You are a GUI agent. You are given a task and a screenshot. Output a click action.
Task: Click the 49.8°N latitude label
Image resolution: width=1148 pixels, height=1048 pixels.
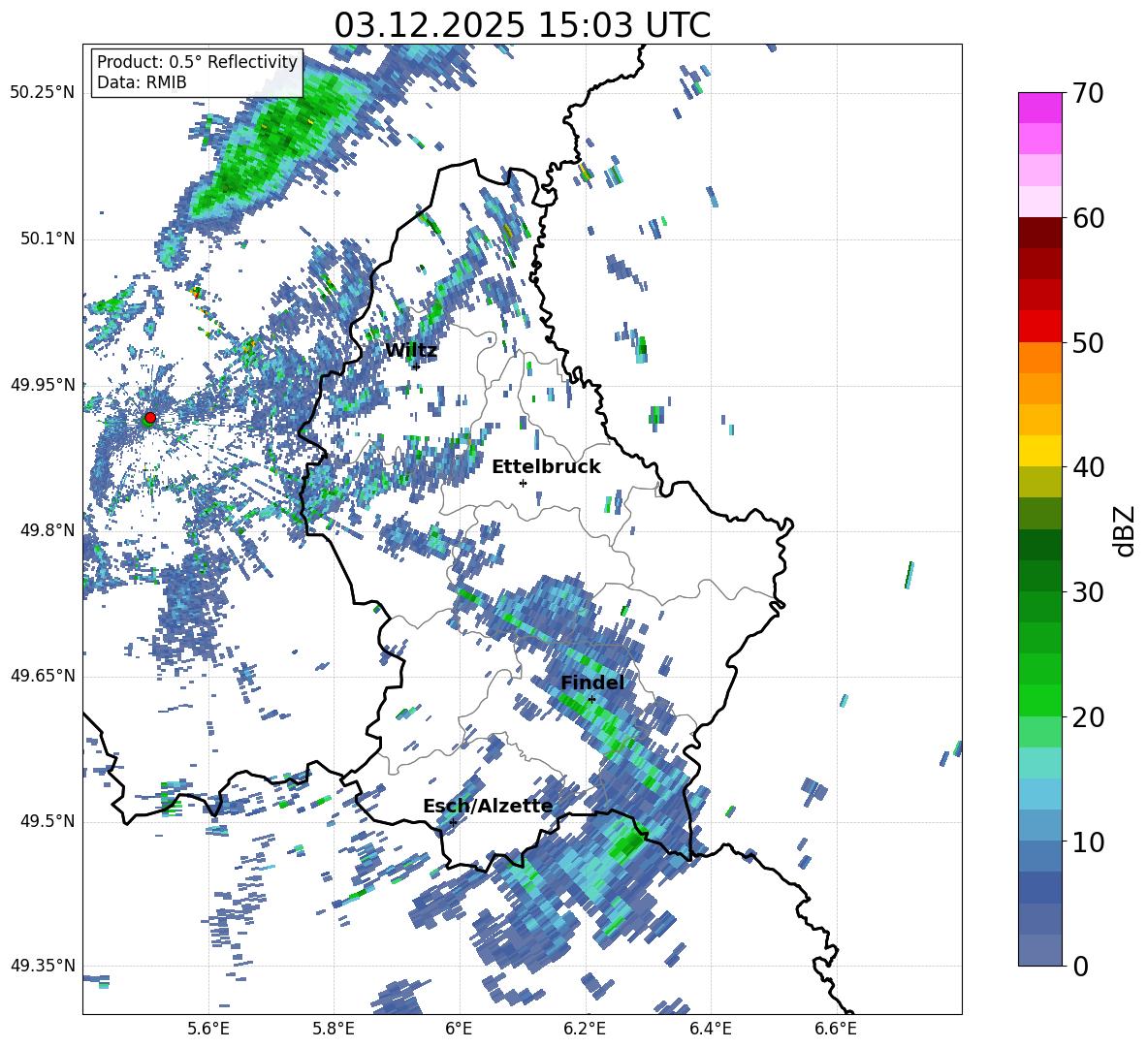pyautogui.click(x=48, y=530)
